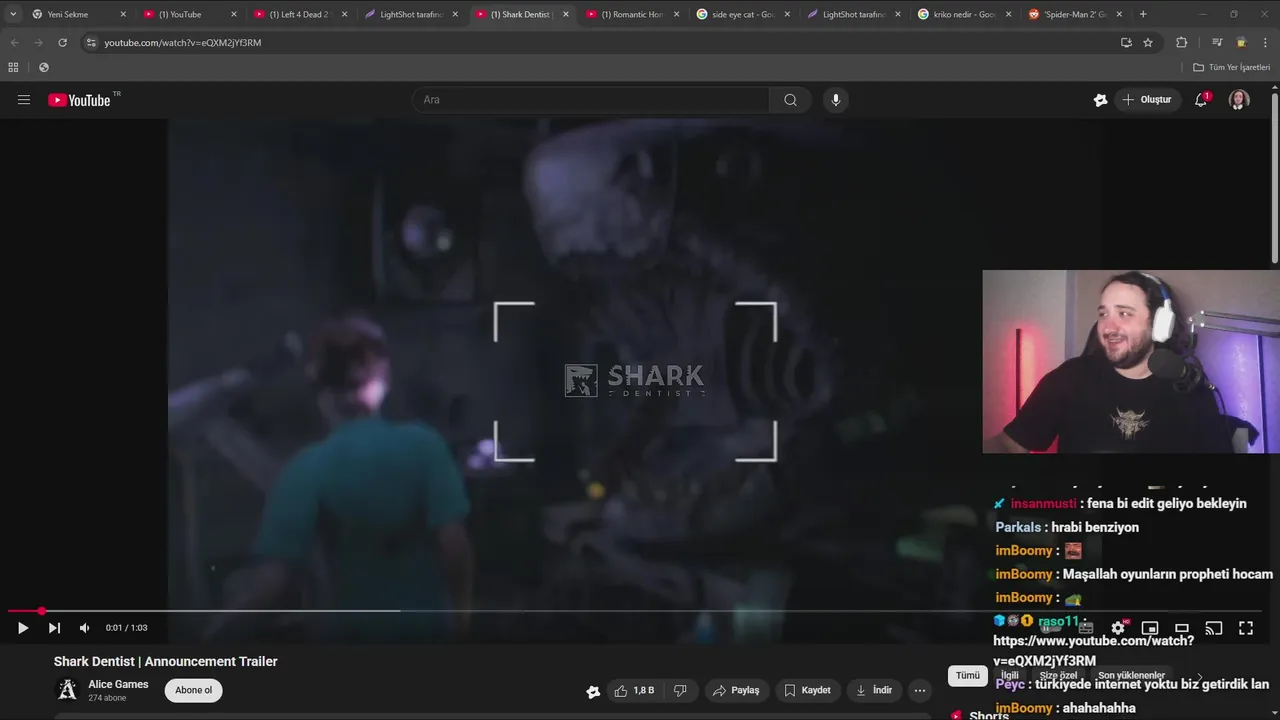Cast the video to a device
The height and width of the screenshot is (720, 1280).
(1214, 628)
